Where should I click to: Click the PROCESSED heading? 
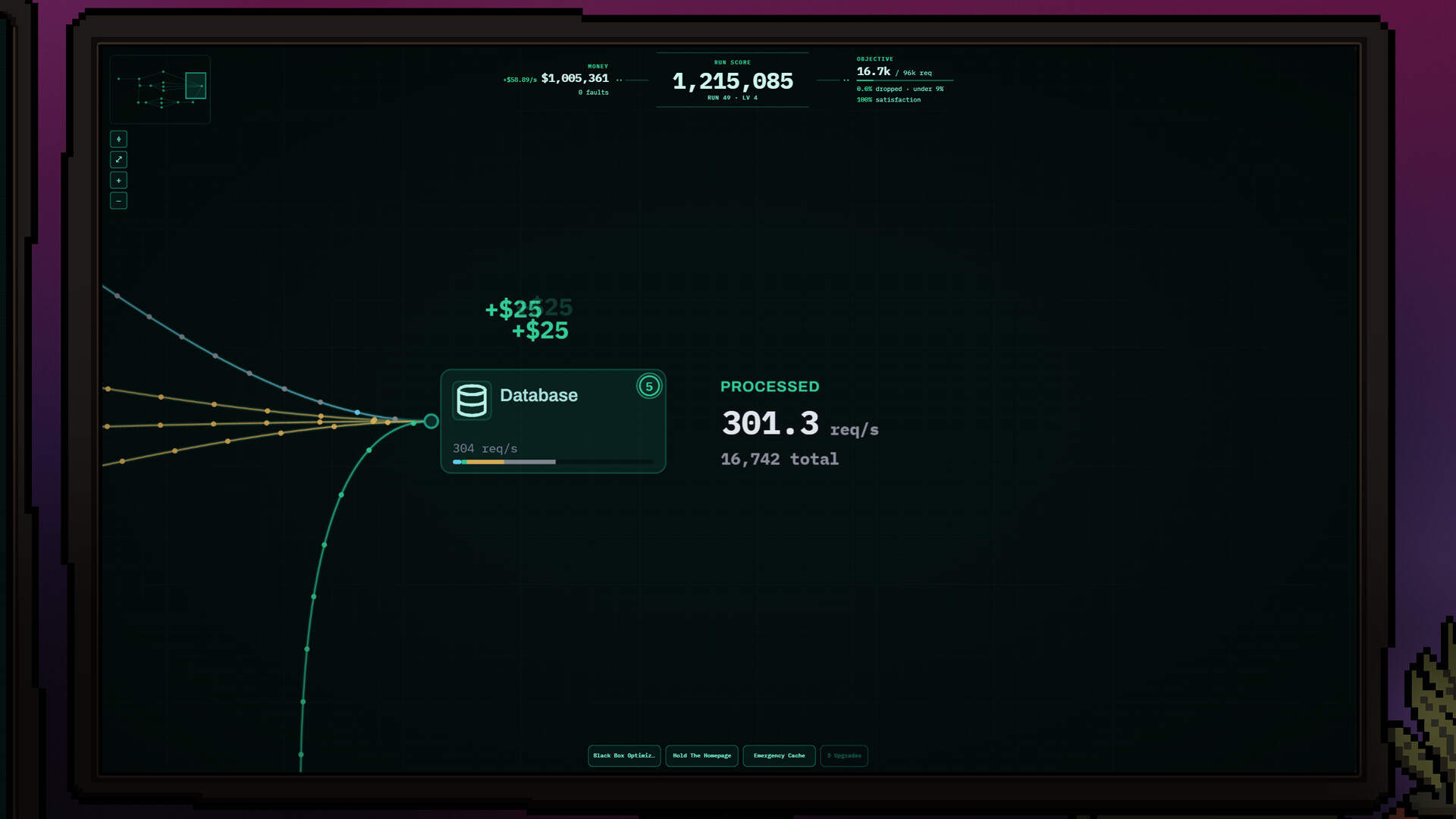770,387
